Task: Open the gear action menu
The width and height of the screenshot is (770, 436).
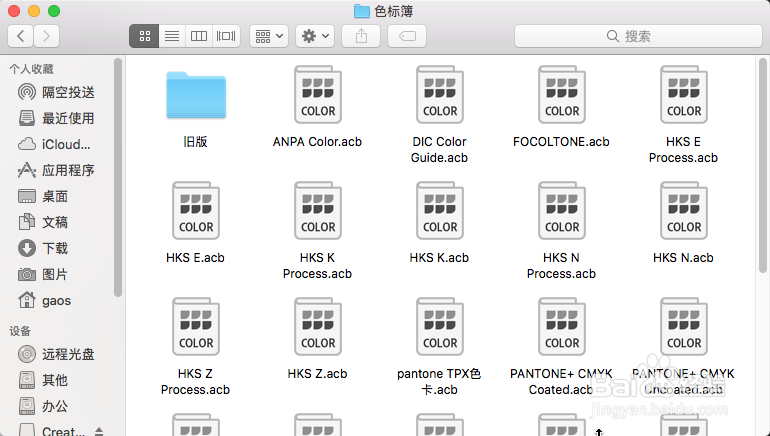Action: (x=315, y=36)
